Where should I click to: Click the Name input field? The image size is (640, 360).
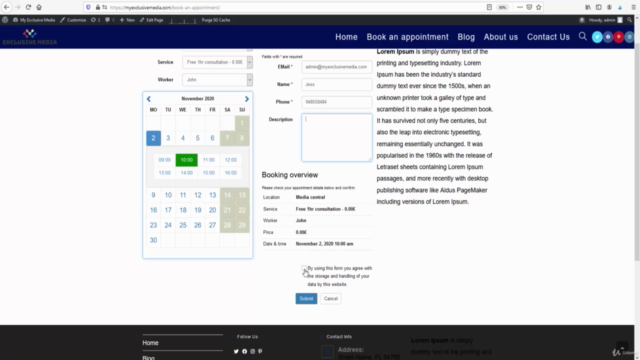pos(337,84)
